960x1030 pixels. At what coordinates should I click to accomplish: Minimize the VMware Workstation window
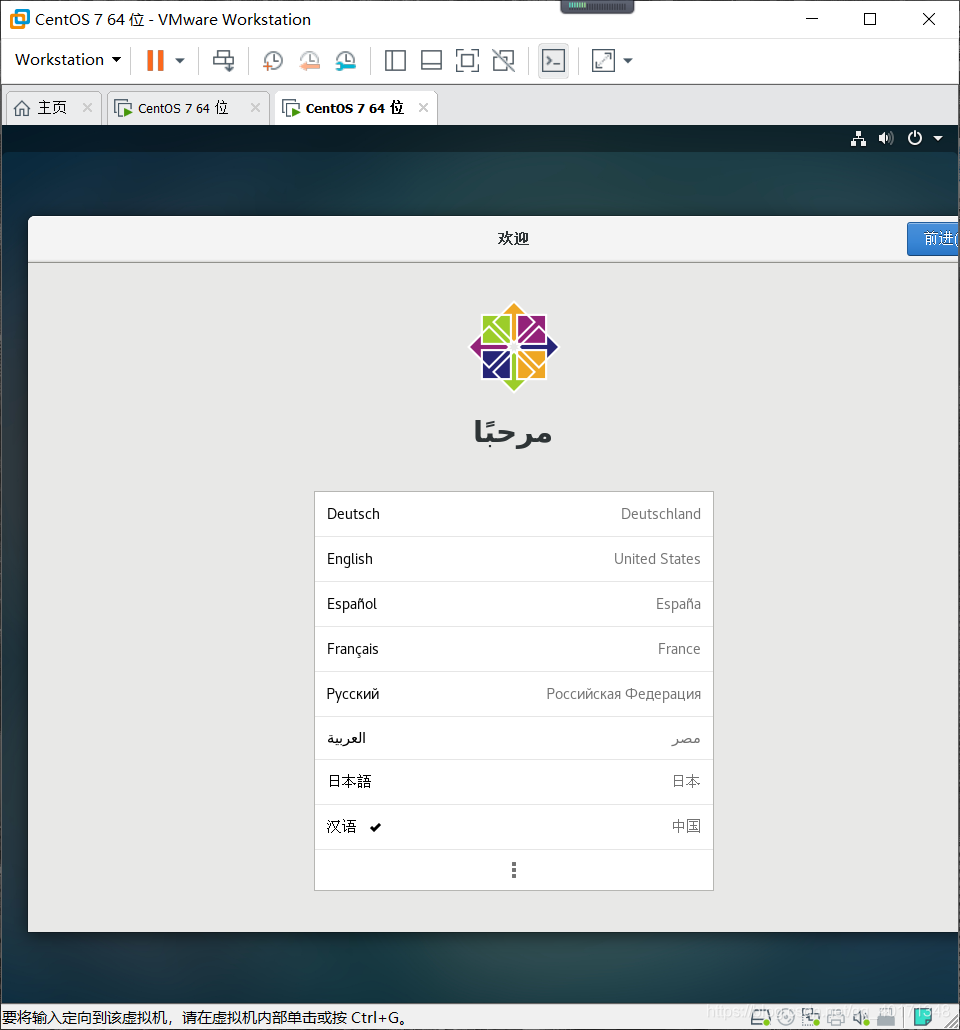coord(812,19)
